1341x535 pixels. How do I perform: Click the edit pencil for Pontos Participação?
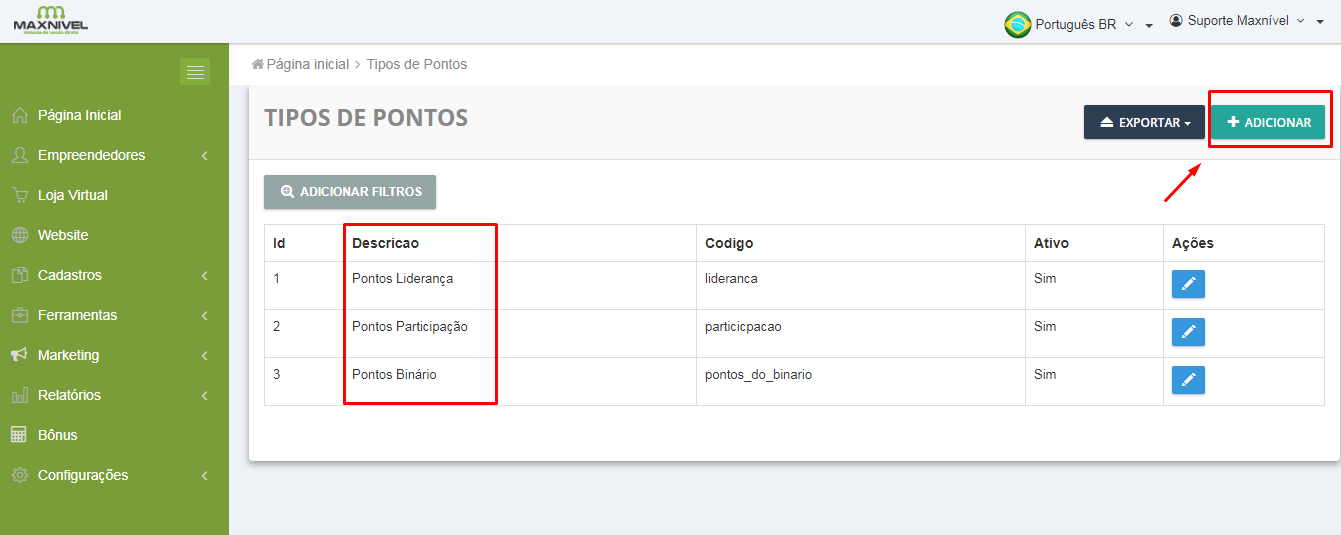[x=1188, y=332]
